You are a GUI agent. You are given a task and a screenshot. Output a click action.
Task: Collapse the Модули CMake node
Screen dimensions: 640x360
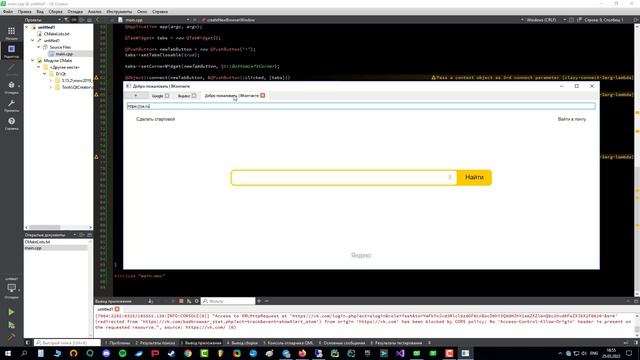33,60
